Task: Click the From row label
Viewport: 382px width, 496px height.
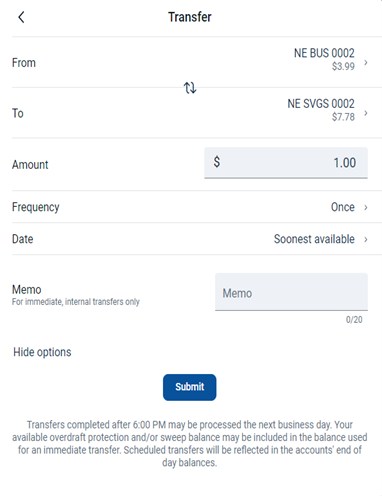Action: pos(24,63)
